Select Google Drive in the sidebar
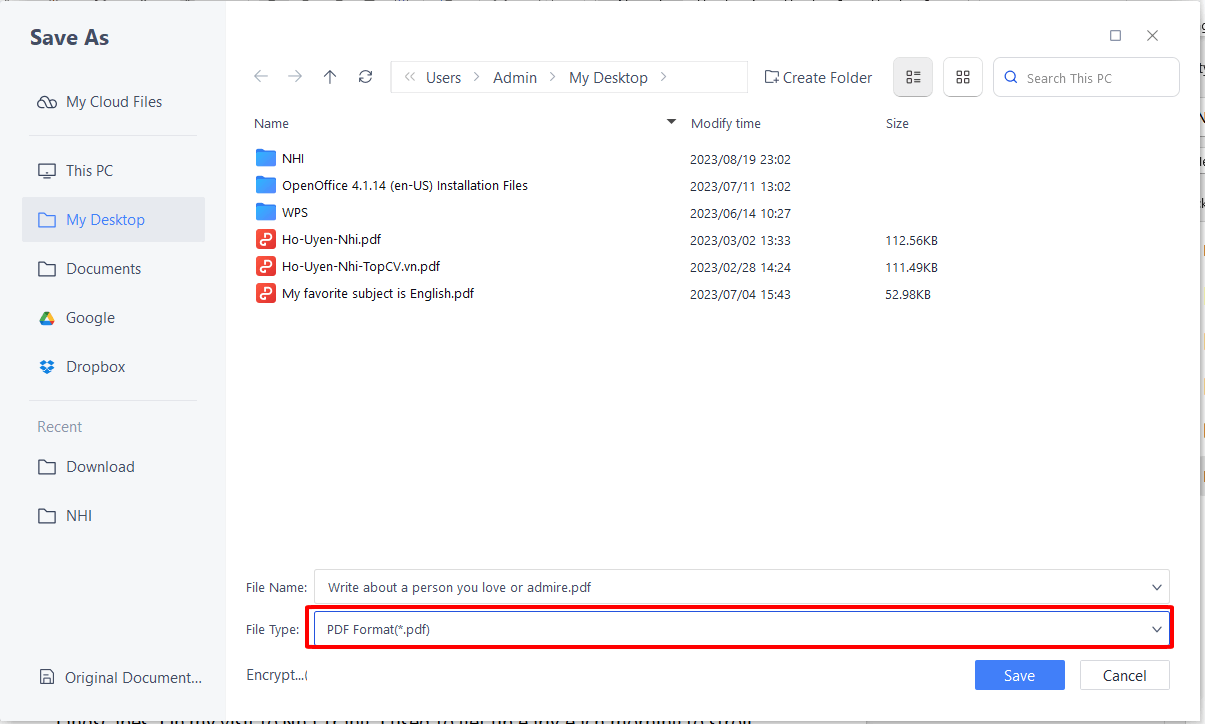 point(89,317)
